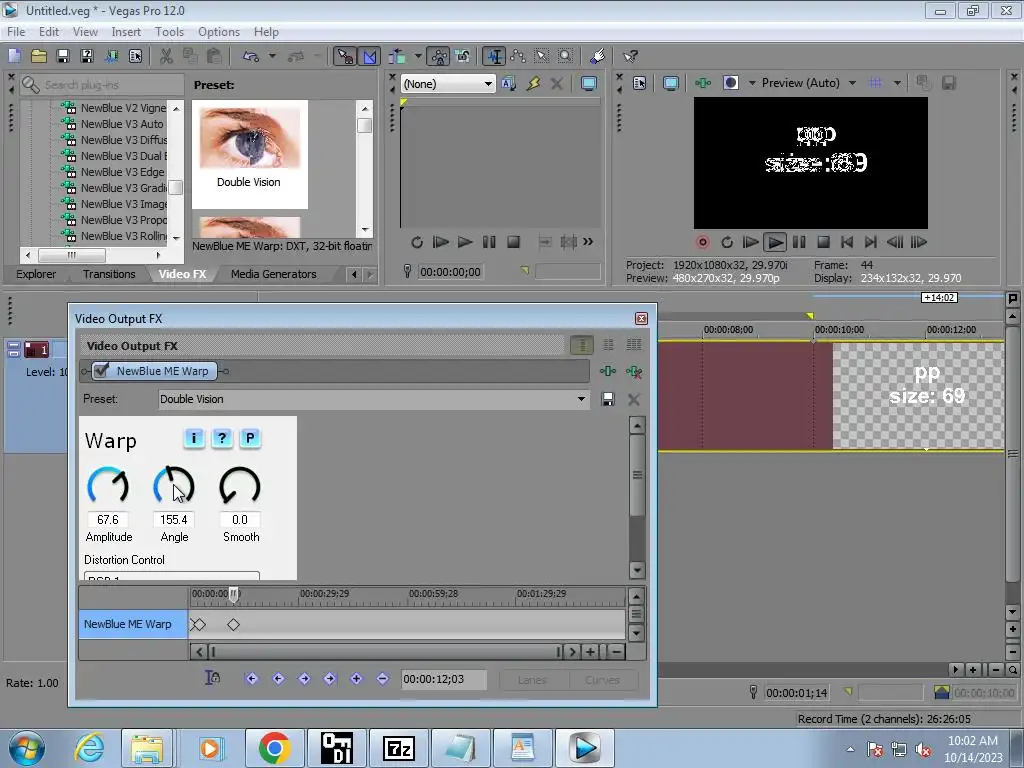The height and width of the screenshot is (768, 1024).
Task: Switch to the Media Generators tab
Action: [273, 274]
